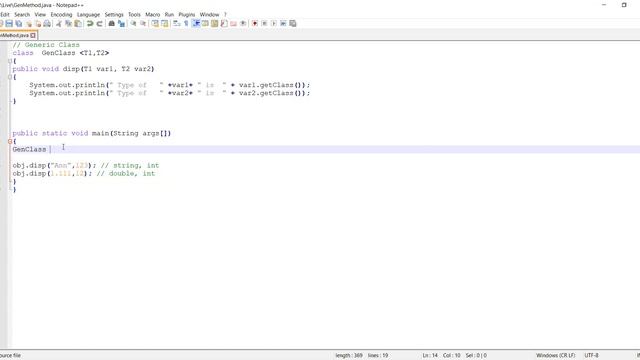Screen dimensions: 640x360
Task: Click the 'class GenClass <T1,T2>' line
Action: 60,53
